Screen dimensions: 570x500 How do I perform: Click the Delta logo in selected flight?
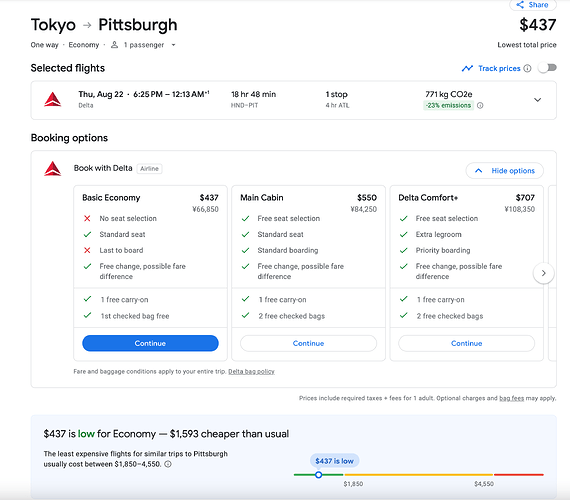(53, 99)
